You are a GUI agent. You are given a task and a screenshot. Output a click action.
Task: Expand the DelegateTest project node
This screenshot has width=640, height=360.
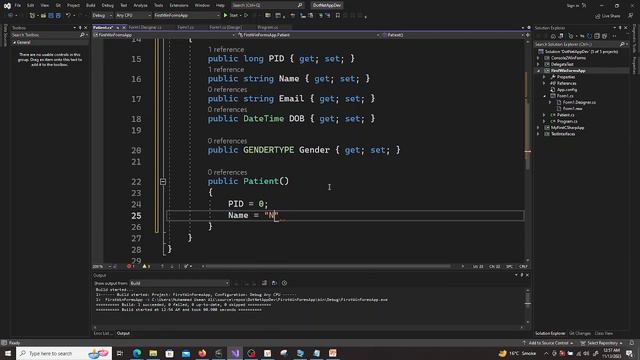point(538,64)
